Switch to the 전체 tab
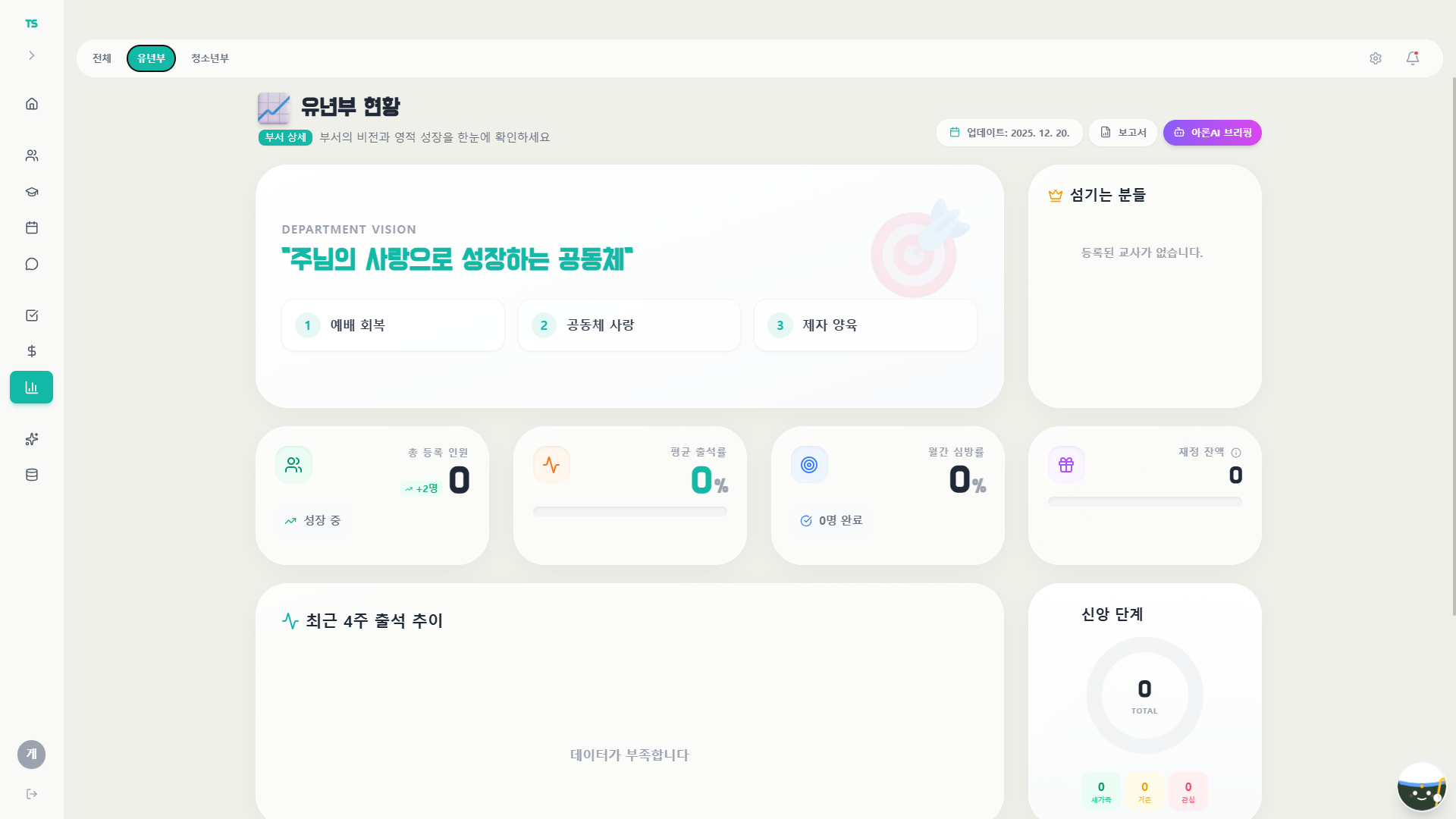1456x819 pixels. 102,58
